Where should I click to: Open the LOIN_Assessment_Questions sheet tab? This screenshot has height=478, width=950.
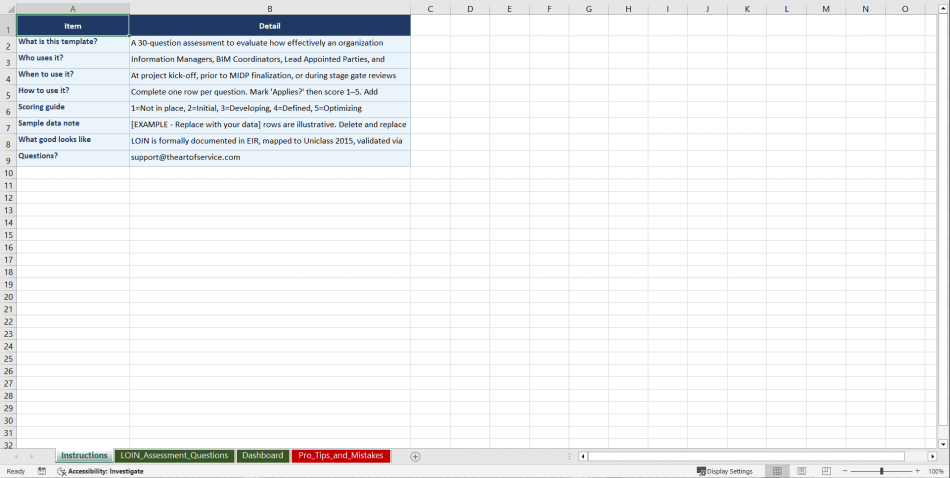174,456
